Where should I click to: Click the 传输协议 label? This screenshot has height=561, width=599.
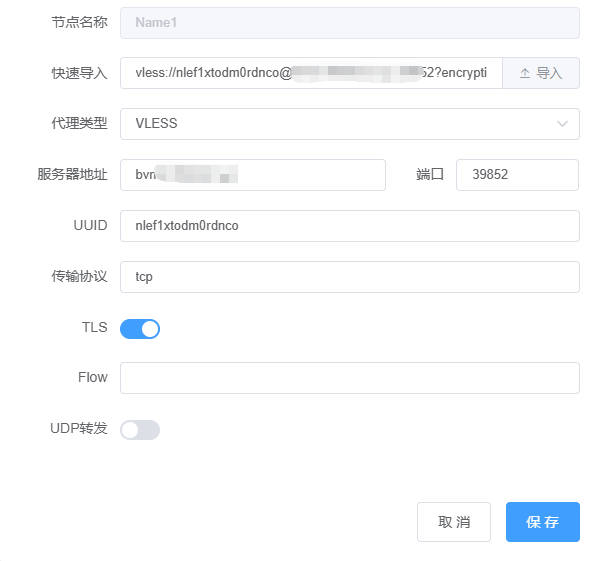(x=79, y=276)
